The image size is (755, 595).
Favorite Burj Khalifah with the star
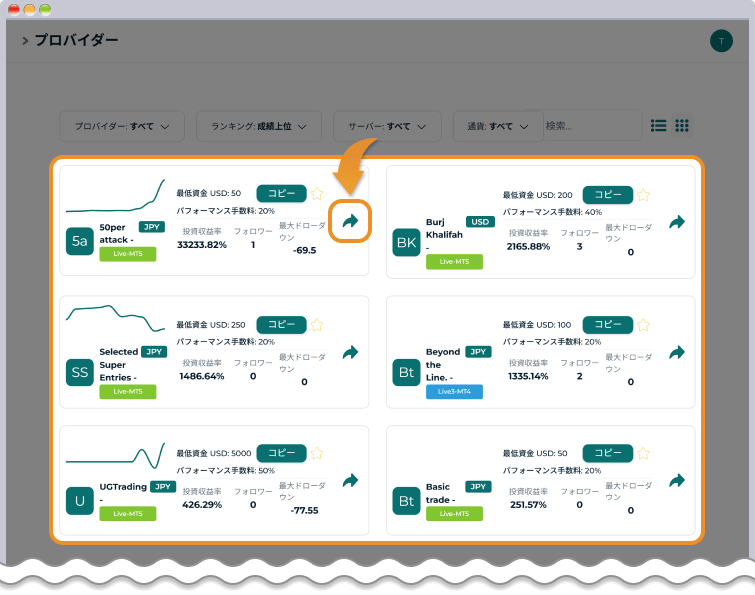tap(643, 195)
